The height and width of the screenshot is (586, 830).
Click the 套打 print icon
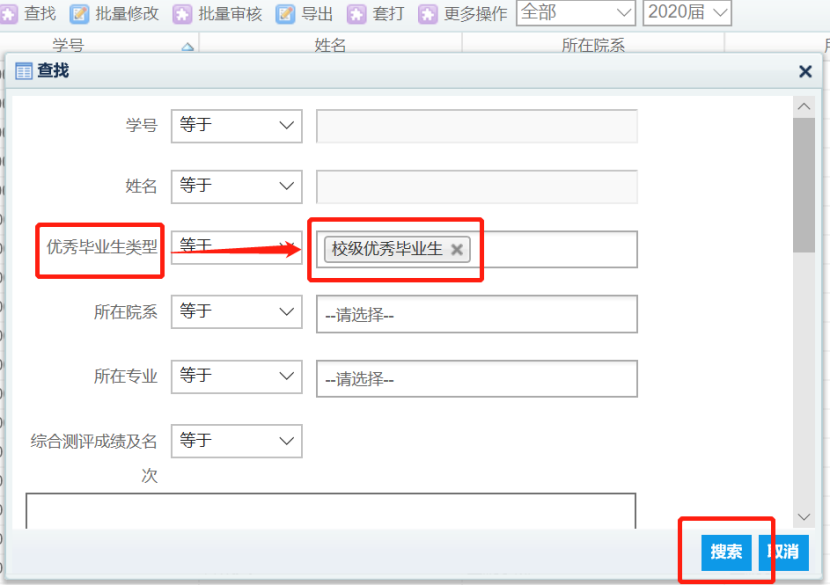357,14
